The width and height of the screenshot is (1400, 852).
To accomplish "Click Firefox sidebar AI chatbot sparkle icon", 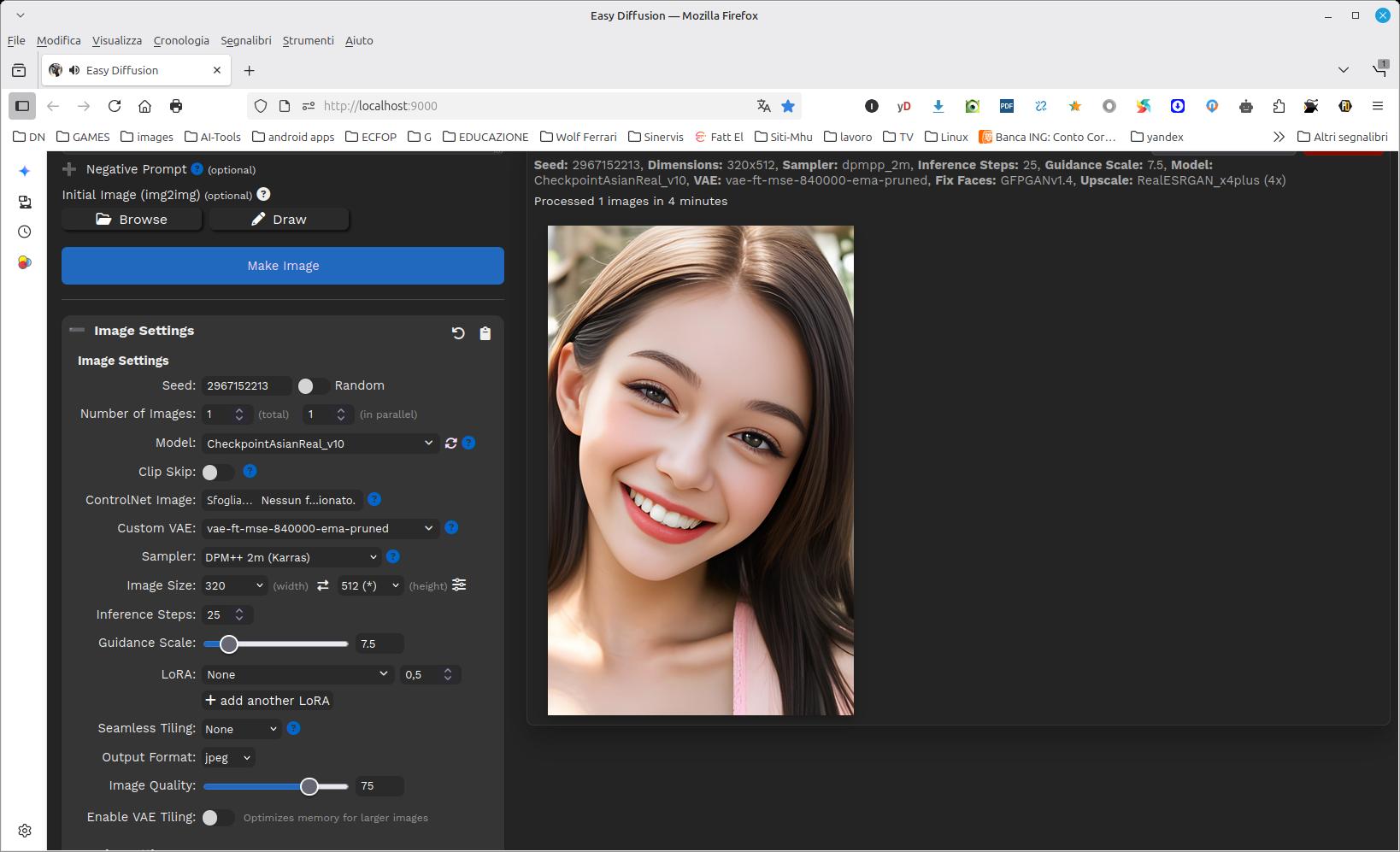I will 25,171.
